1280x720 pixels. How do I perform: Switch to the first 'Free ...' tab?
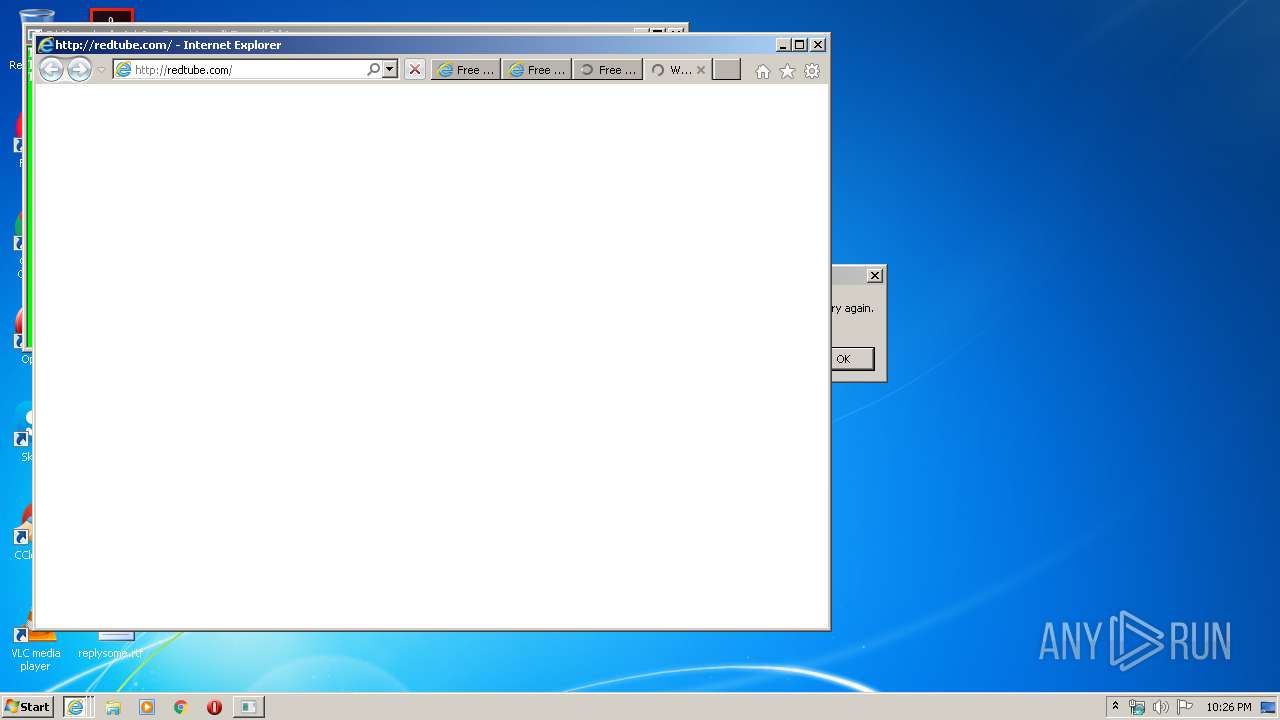(x=466, y=70)
